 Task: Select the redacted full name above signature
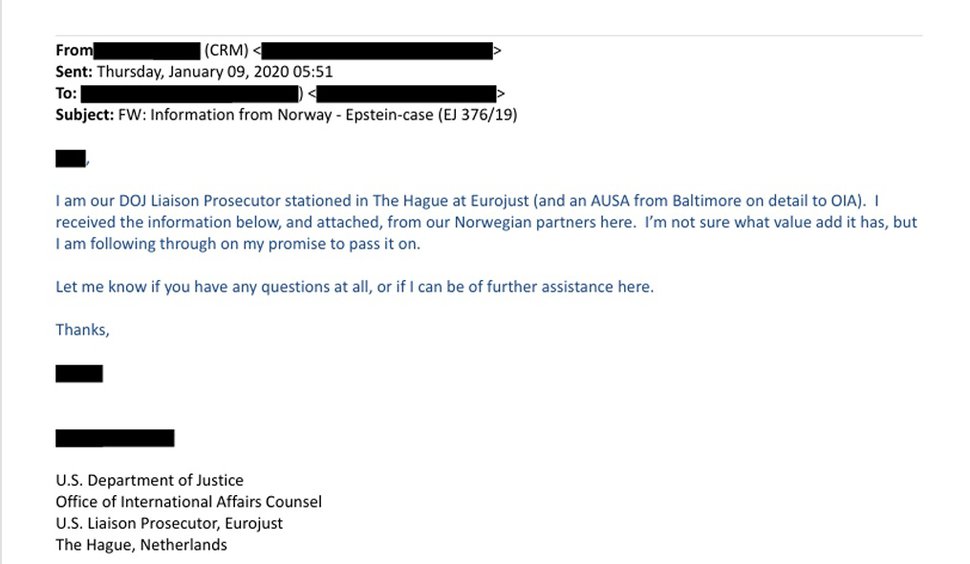pyautogui.click(x=115, y=438)
